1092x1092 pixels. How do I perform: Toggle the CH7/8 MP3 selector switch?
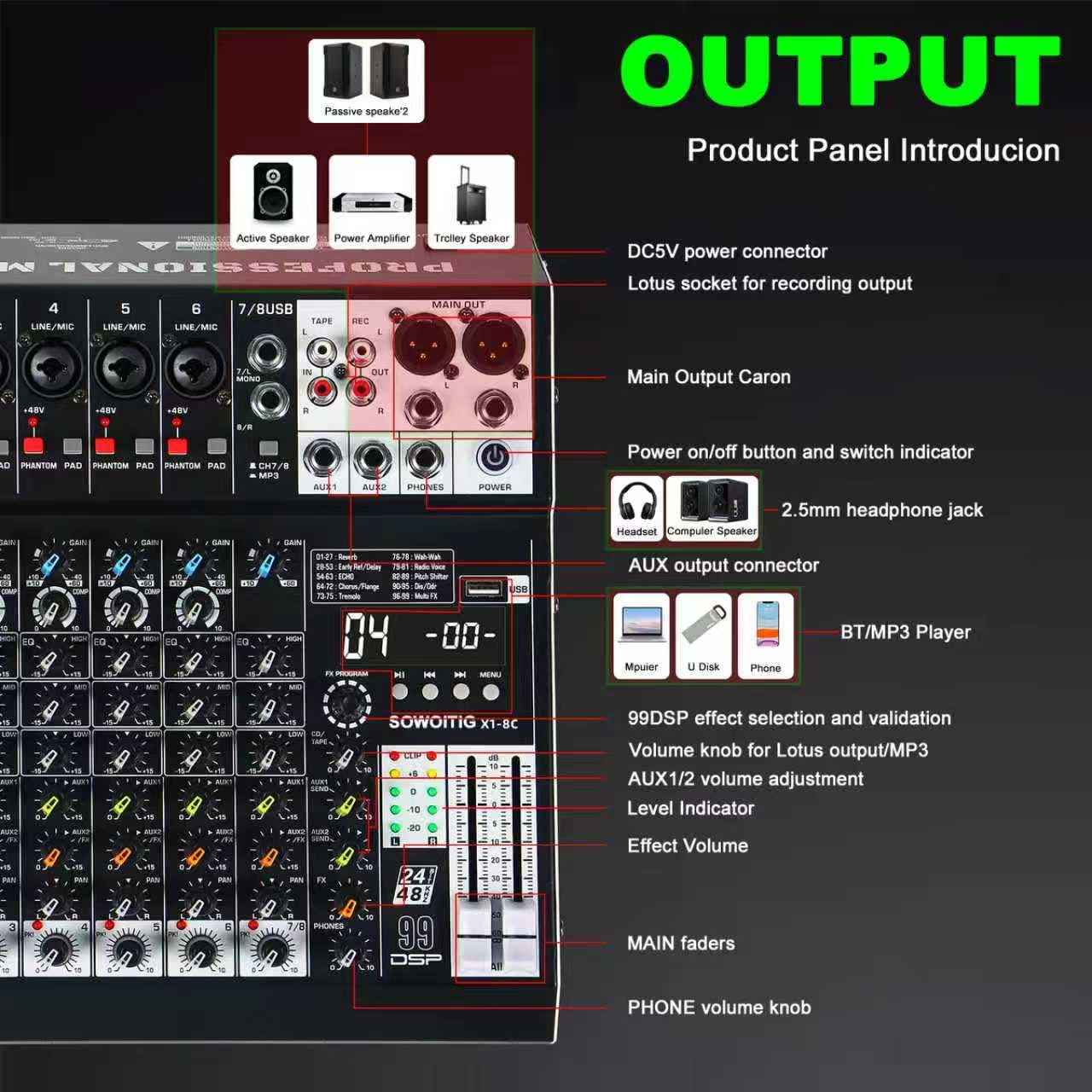pos(269,447)
